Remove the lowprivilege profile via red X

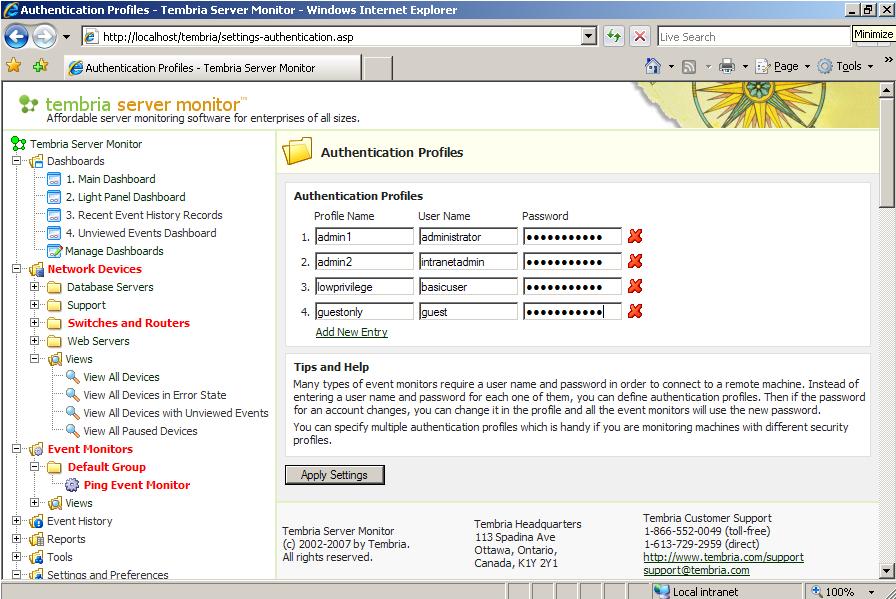click(635, 286)
